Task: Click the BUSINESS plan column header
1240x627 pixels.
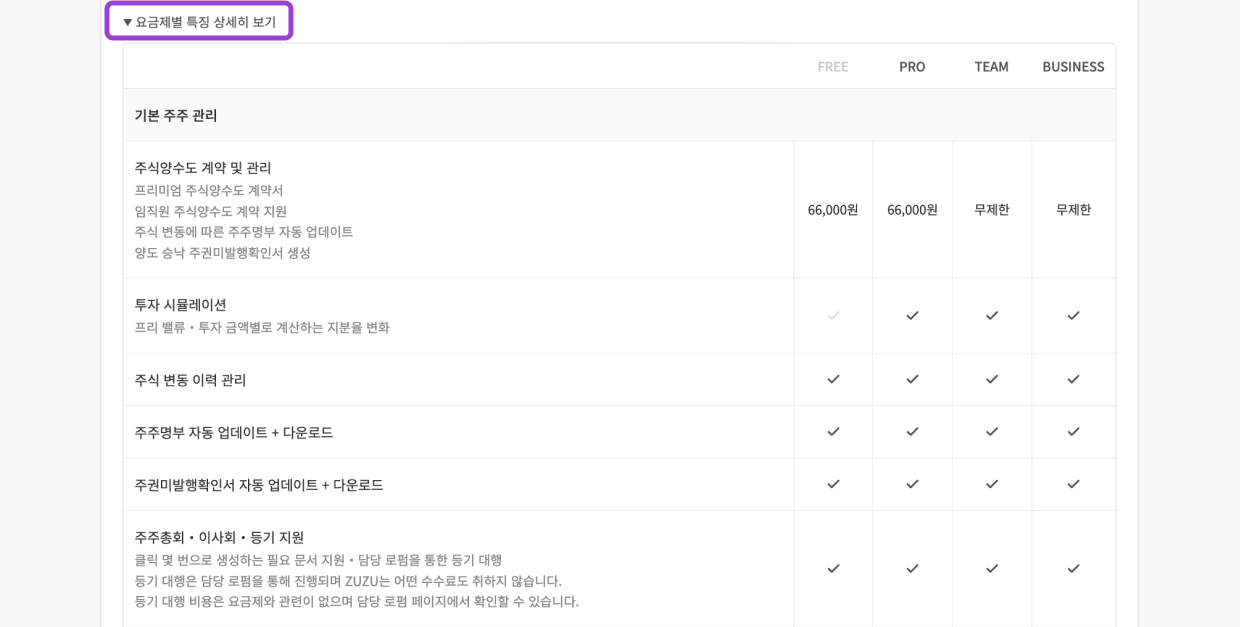Action: (x=1073, y=66)
